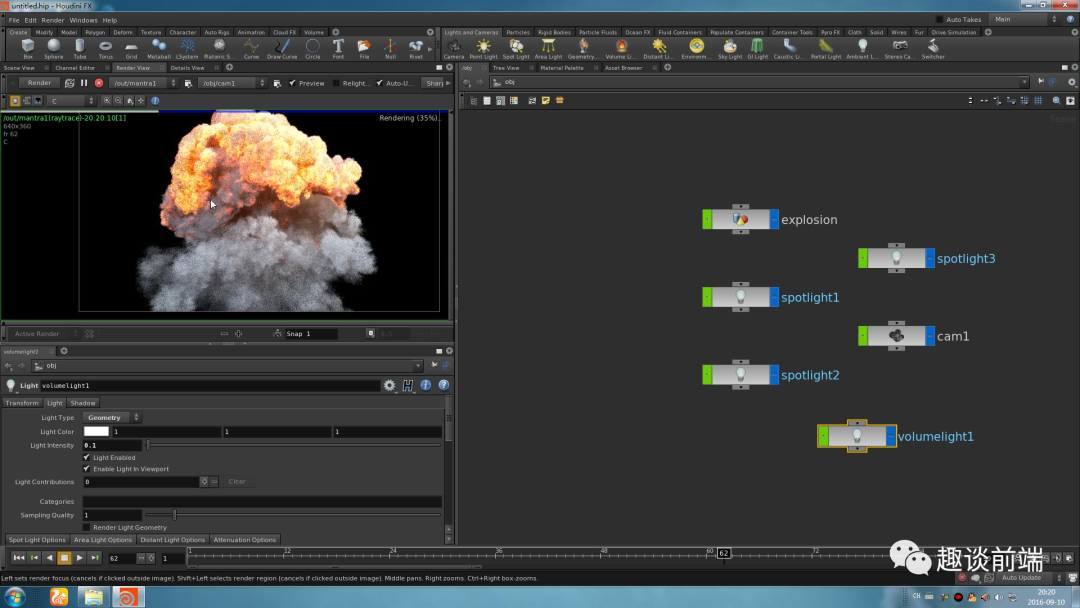
Task: Add a Point Light from the shelf
Action: 483,48
